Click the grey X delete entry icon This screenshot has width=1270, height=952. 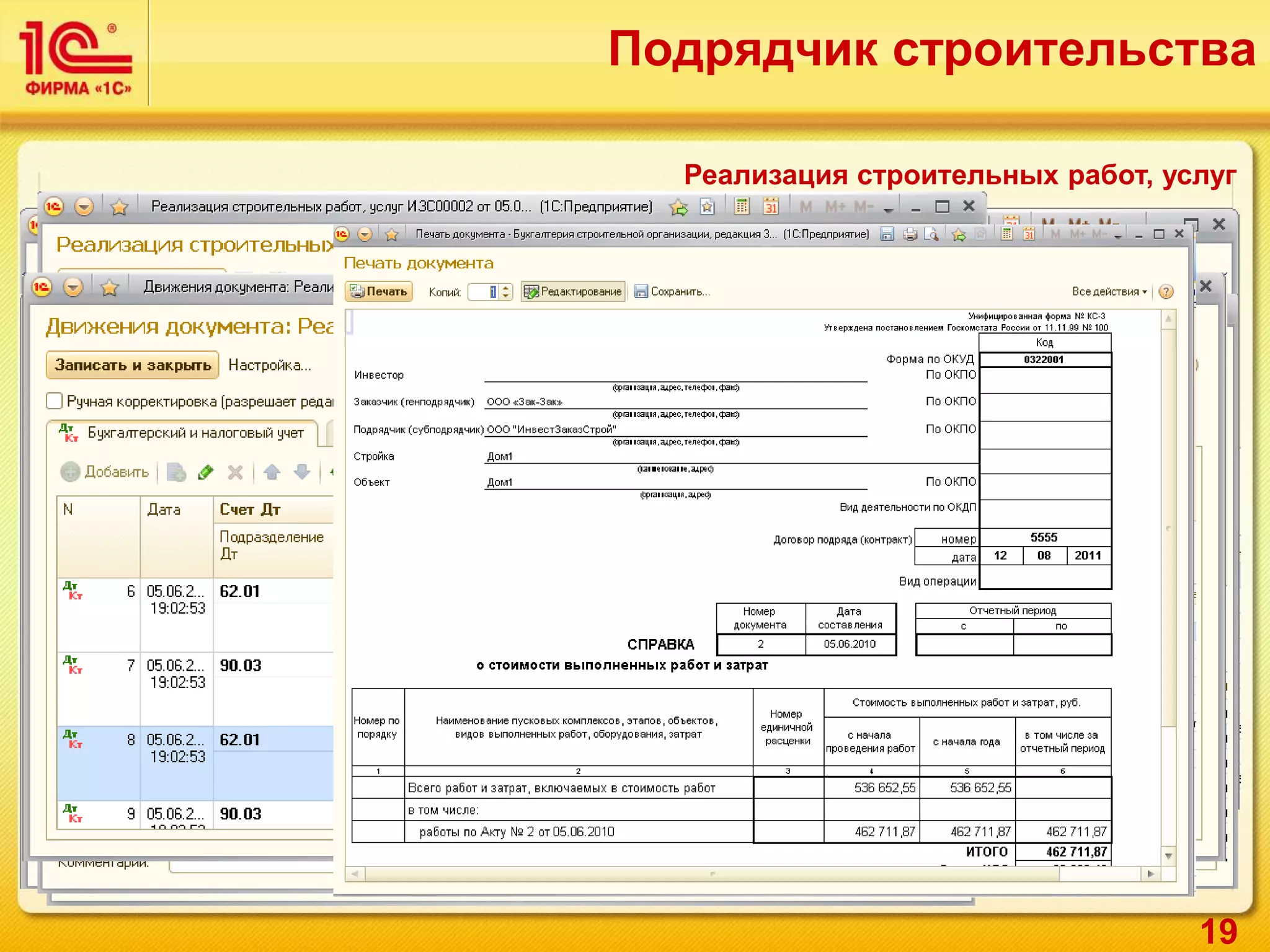click(235, 472)
